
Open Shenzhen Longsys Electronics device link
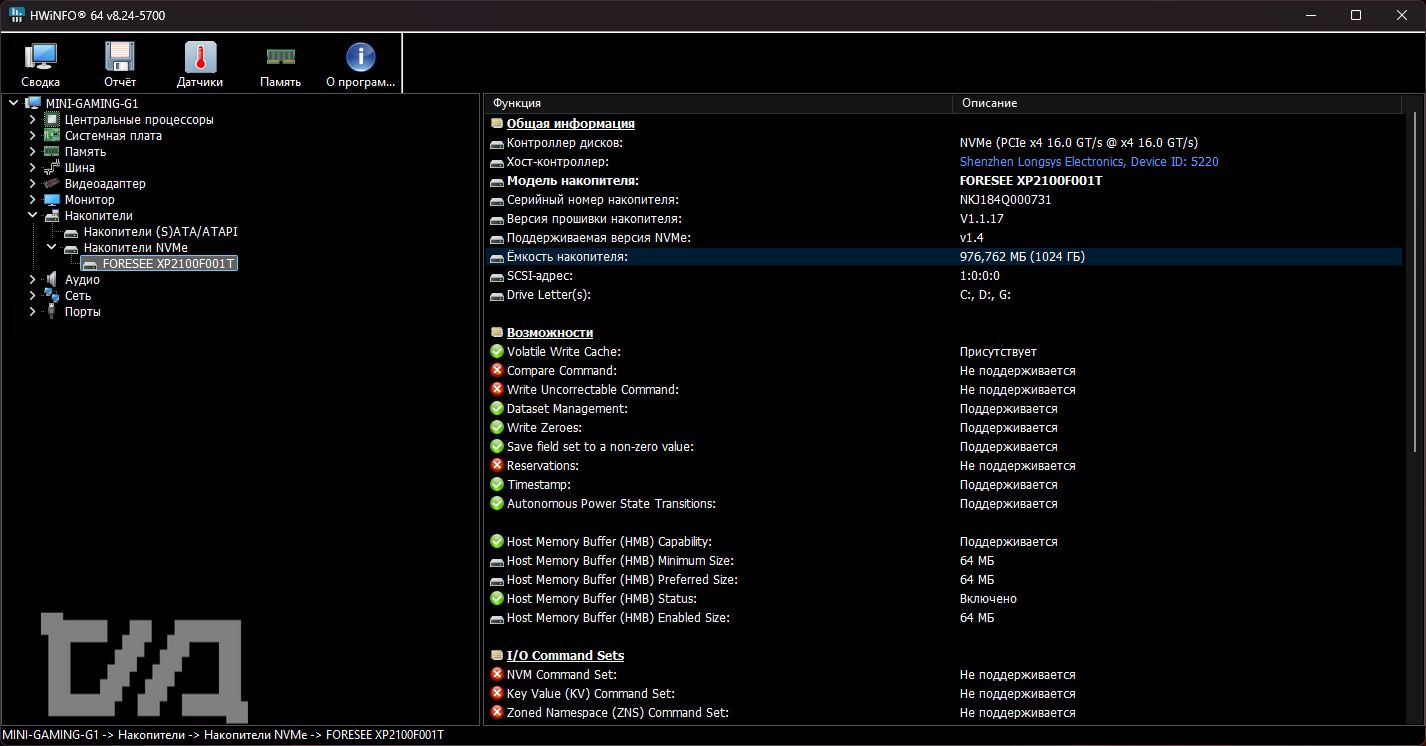pyautogui.click(x=1089, y=162)
